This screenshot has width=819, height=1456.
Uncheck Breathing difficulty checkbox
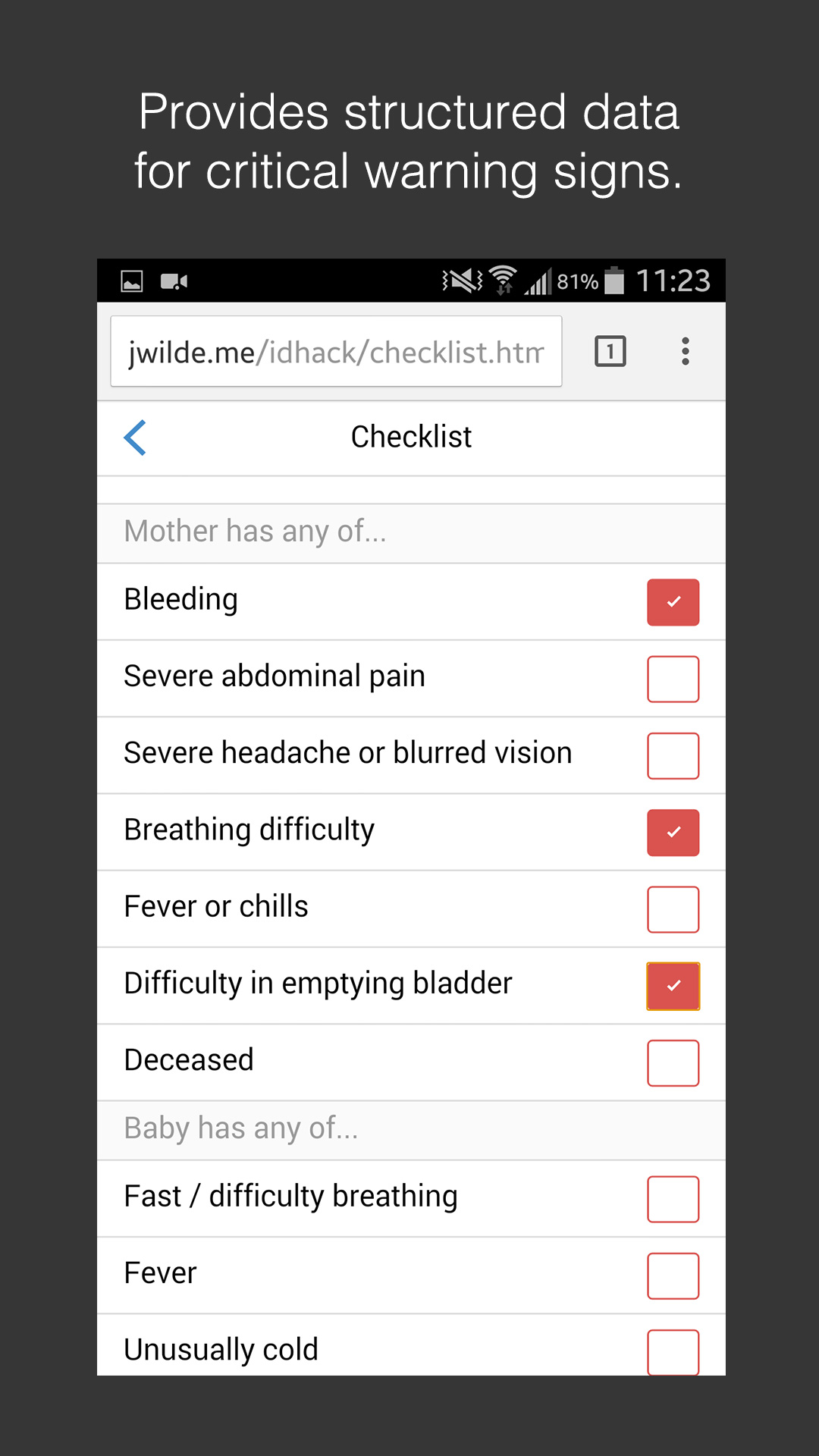click(x=673, y=833)
